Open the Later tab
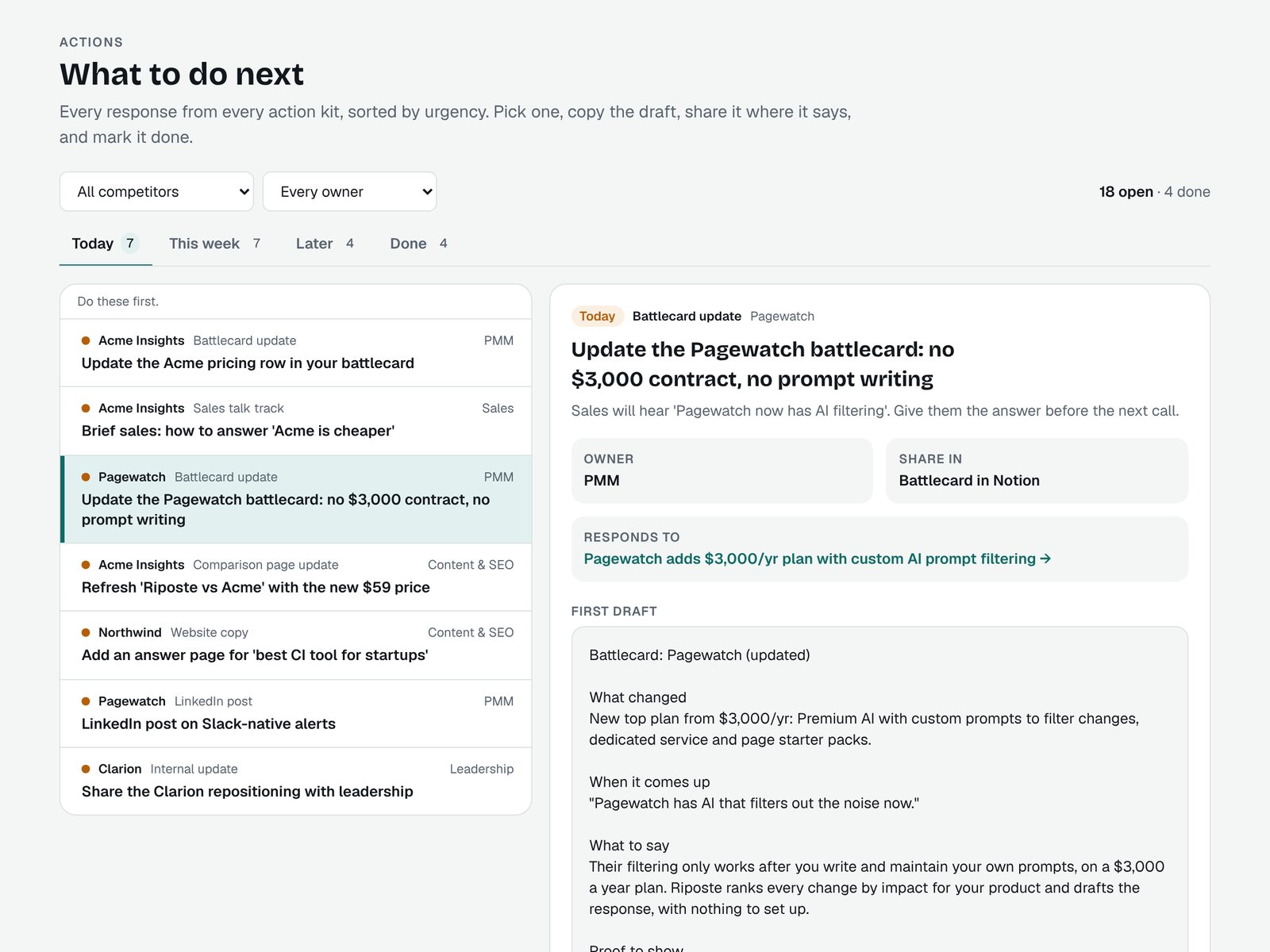Screen dimensions: 1270x952 tap(325, 244)
